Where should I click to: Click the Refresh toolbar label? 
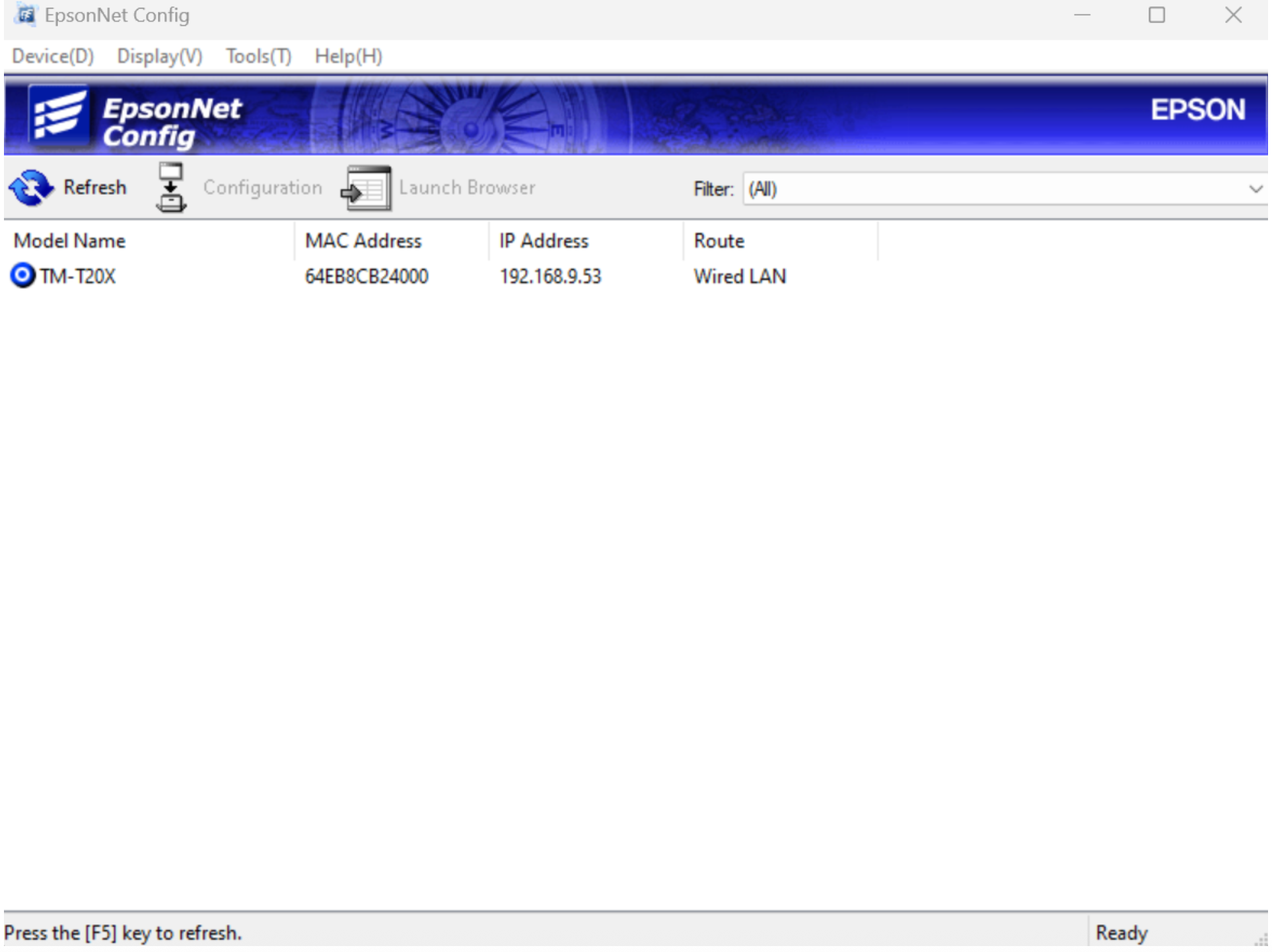tap(95, 187)
